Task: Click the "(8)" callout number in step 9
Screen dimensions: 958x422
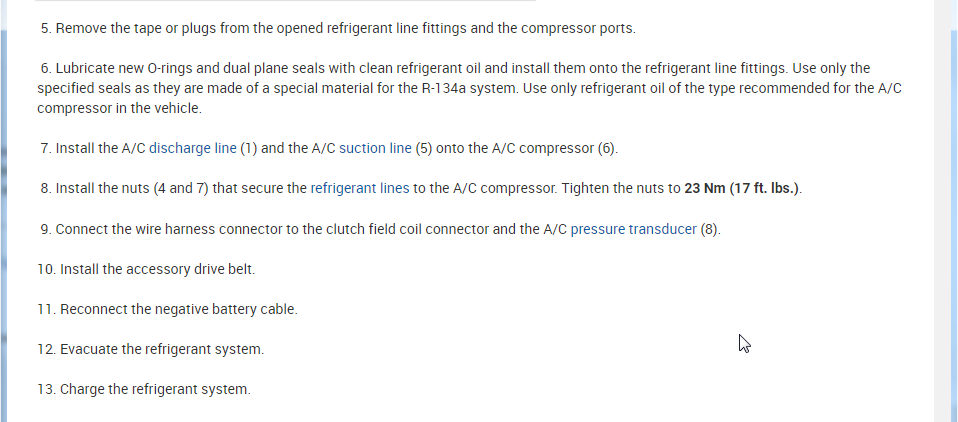Action: (709, 229)
